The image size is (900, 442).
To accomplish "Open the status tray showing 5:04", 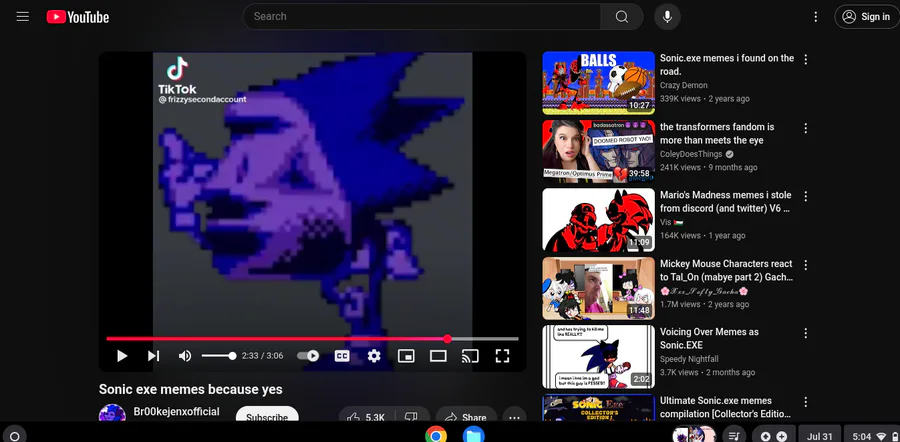I will [x=872, y=436].
